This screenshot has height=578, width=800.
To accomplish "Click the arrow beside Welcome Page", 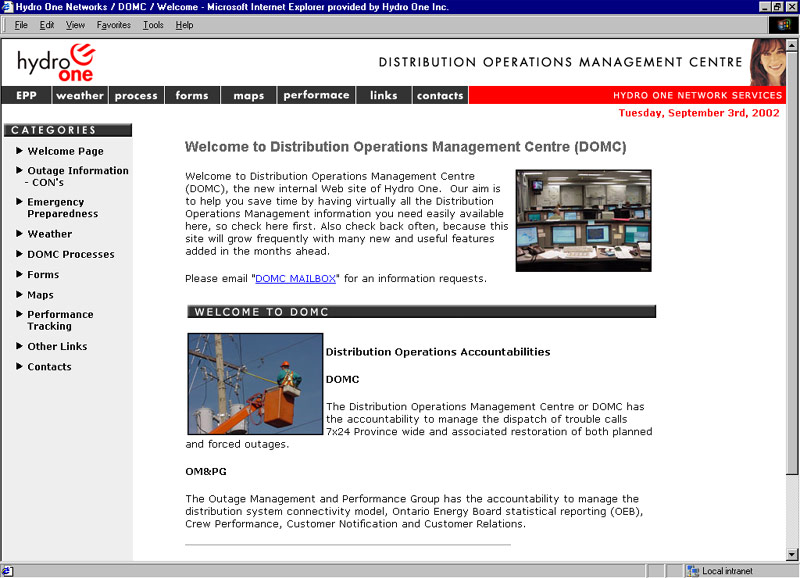I will point(19,150).
